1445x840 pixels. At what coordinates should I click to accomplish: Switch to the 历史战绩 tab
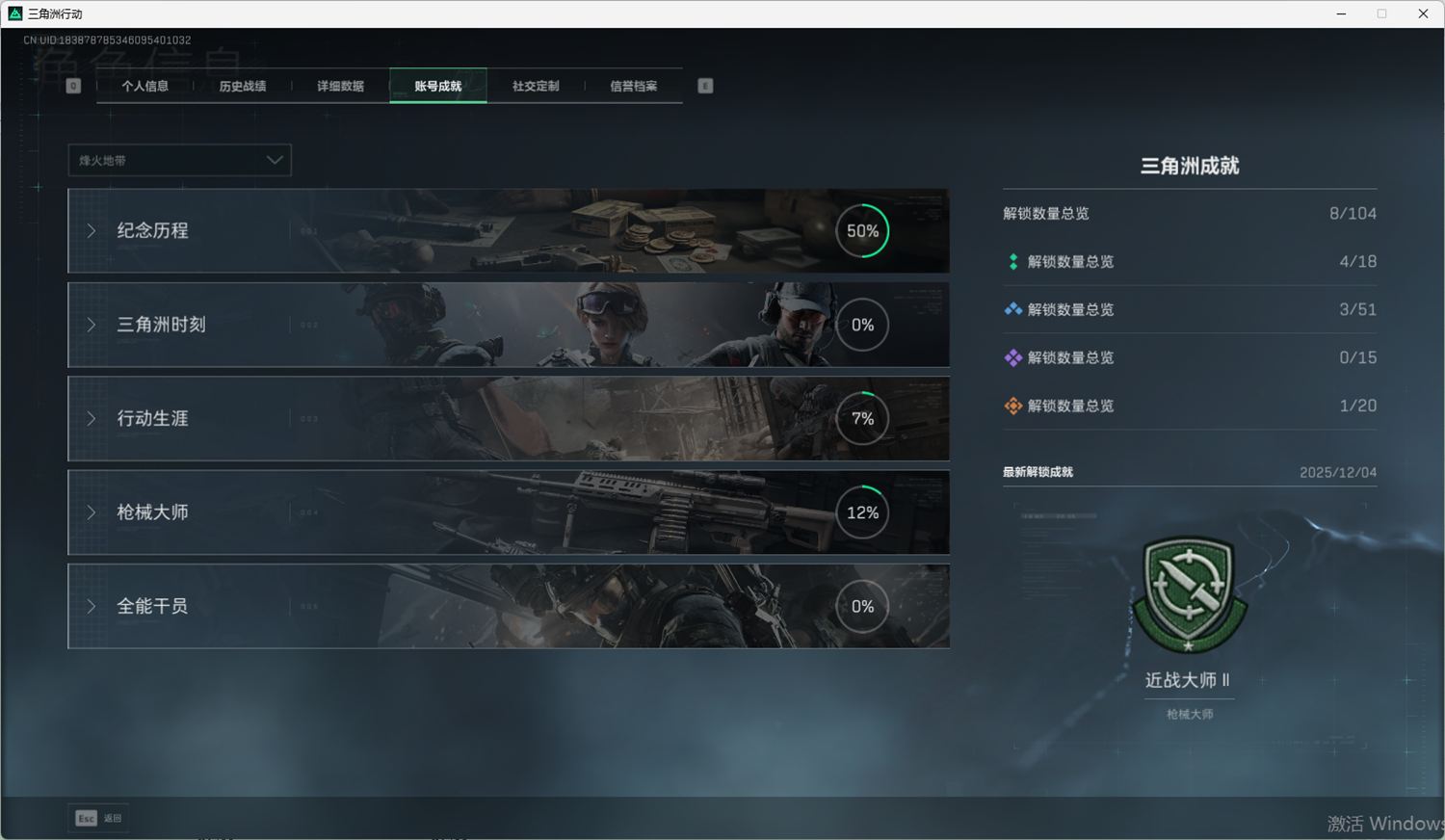(242, 86)
